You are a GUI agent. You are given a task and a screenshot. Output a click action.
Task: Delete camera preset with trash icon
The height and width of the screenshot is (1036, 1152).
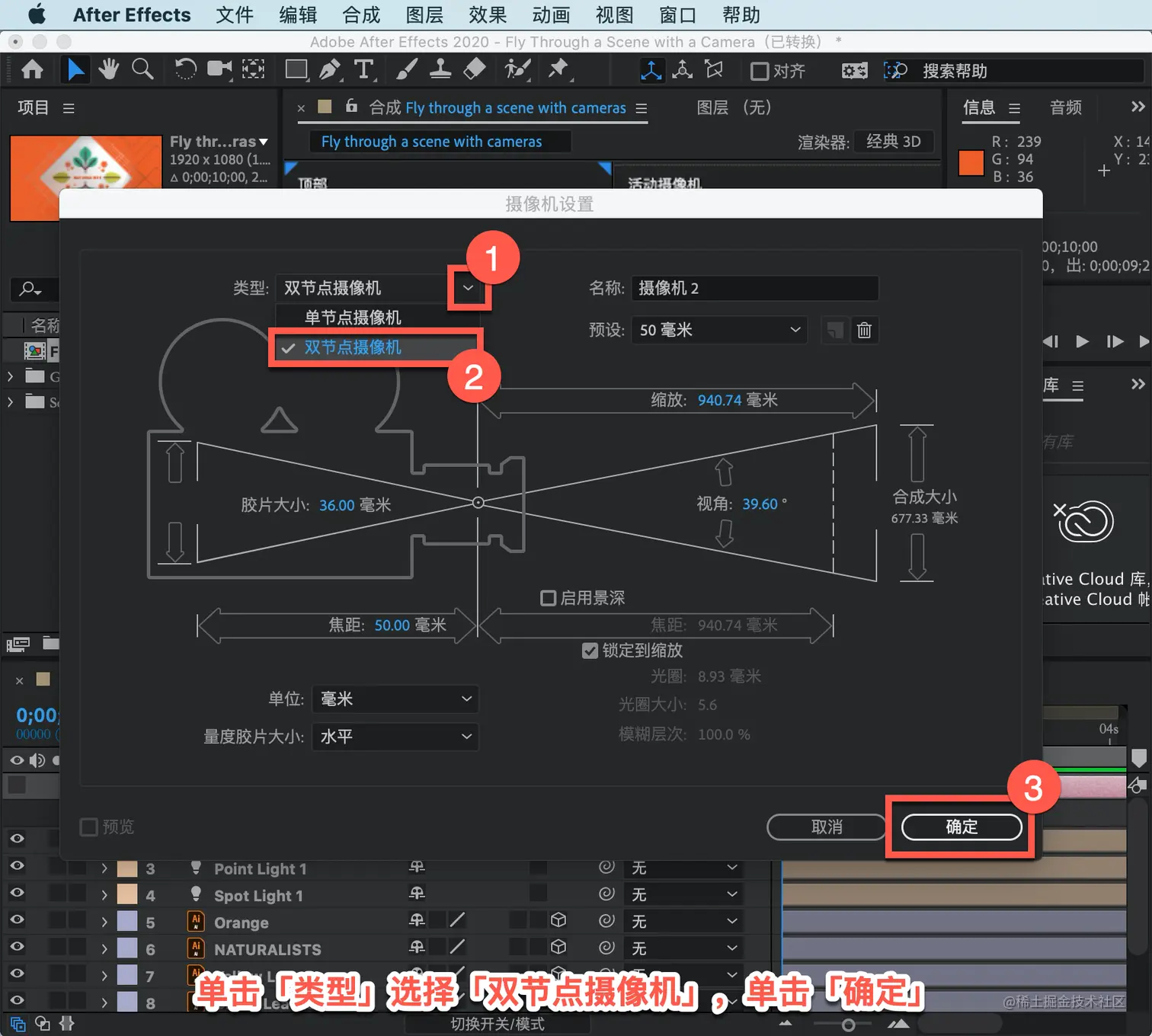coord(864,330)
